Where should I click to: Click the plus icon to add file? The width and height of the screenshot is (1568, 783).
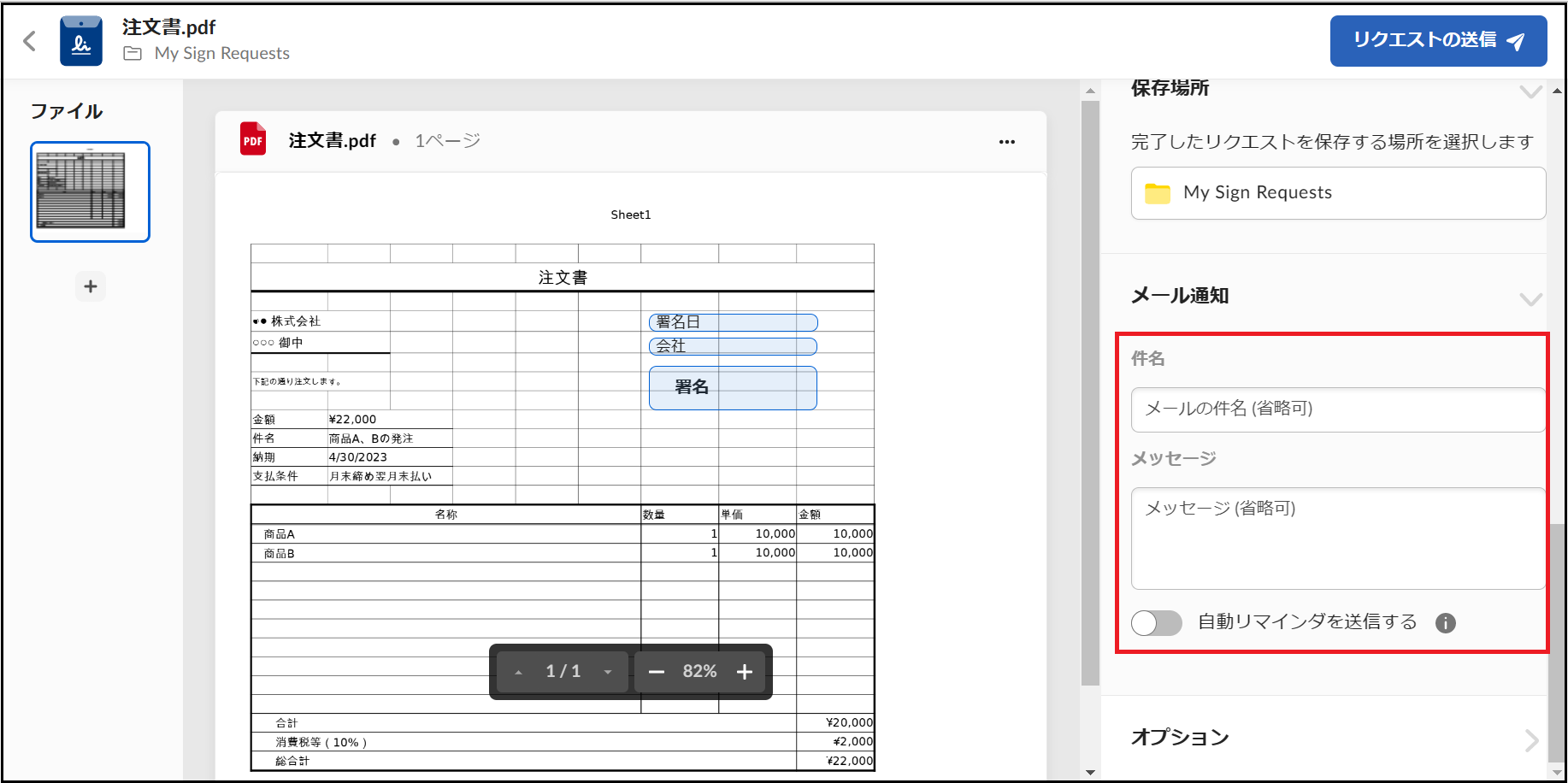coord(91,286)
